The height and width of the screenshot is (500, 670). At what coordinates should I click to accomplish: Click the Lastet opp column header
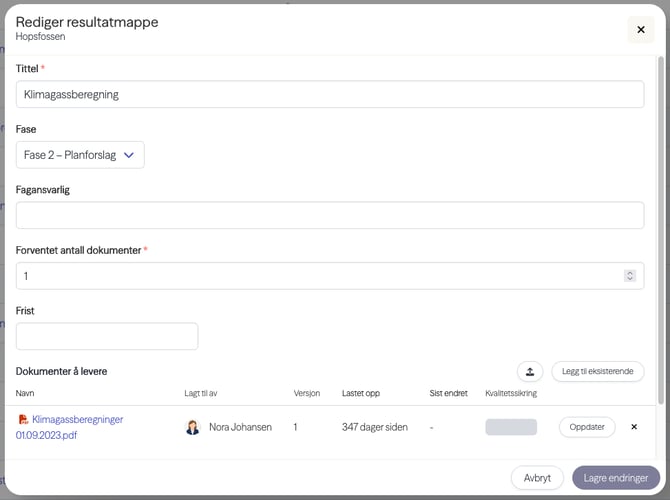[360, 394]
